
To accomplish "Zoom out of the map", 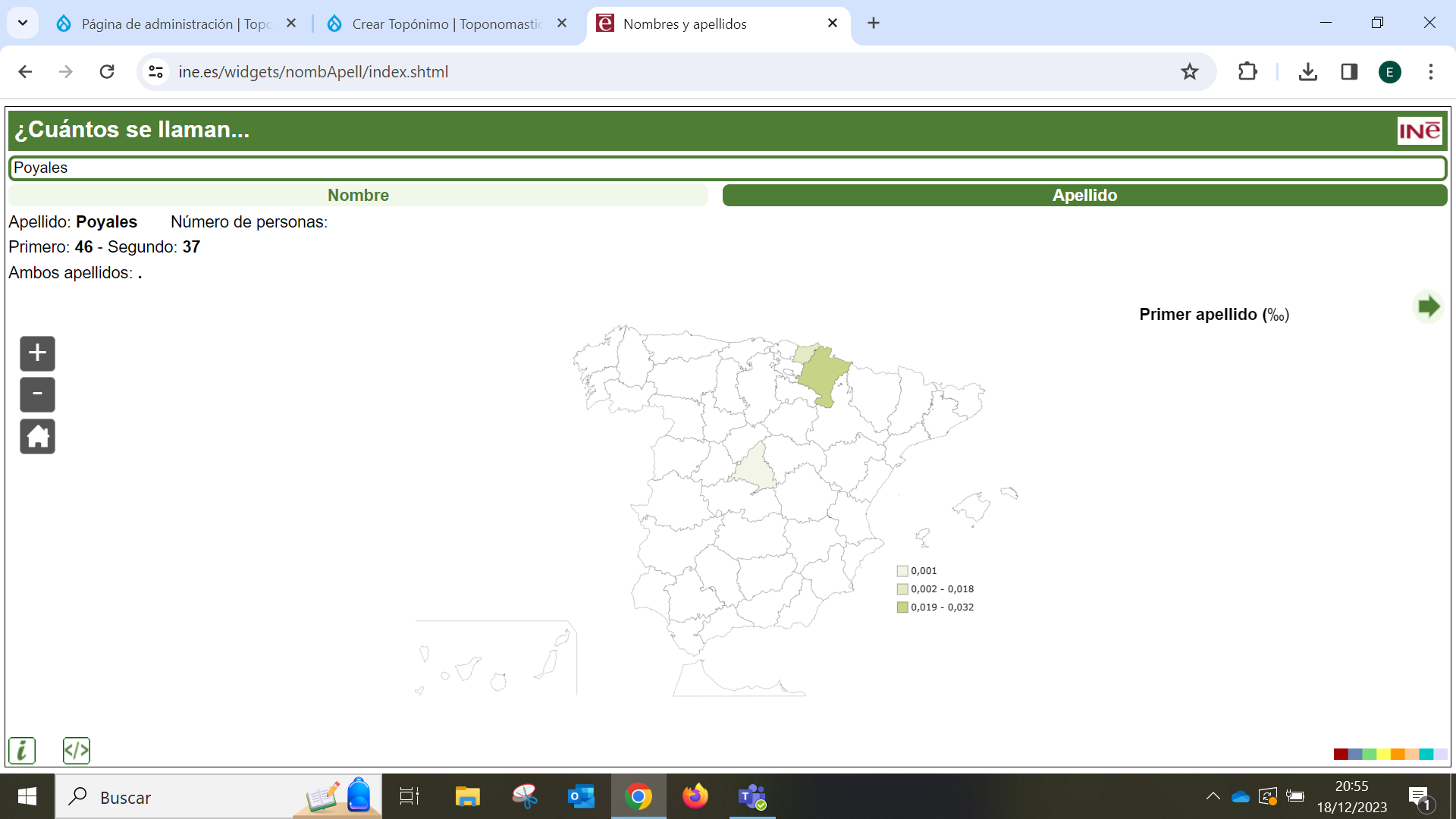I will pos(37,394).
